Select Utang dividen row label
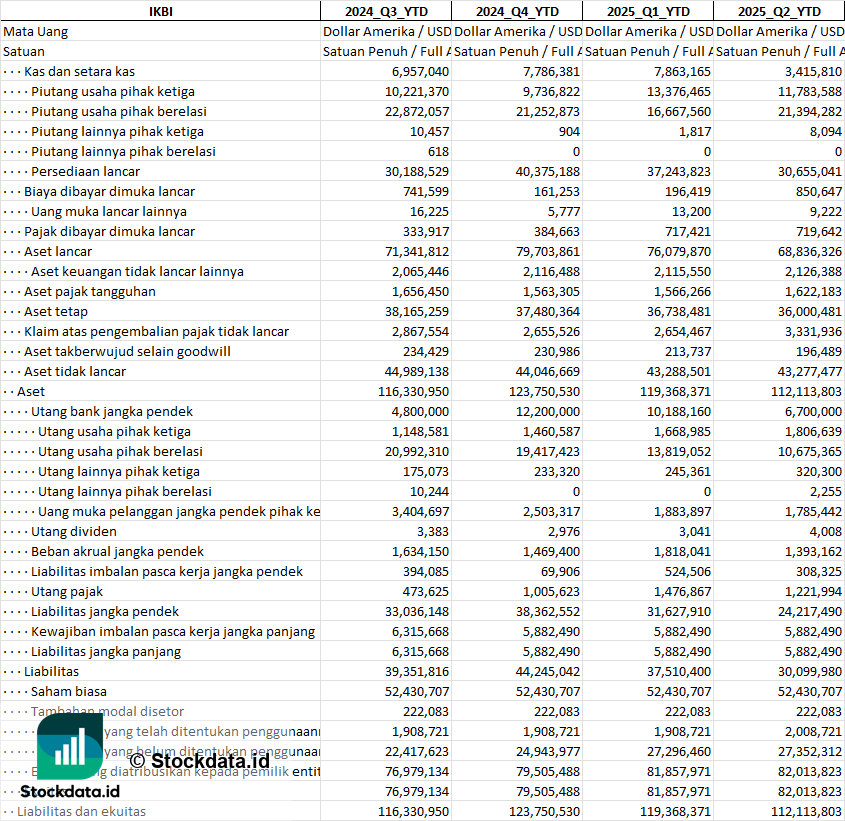Viewport: 845px width, 821px height. 73,531
